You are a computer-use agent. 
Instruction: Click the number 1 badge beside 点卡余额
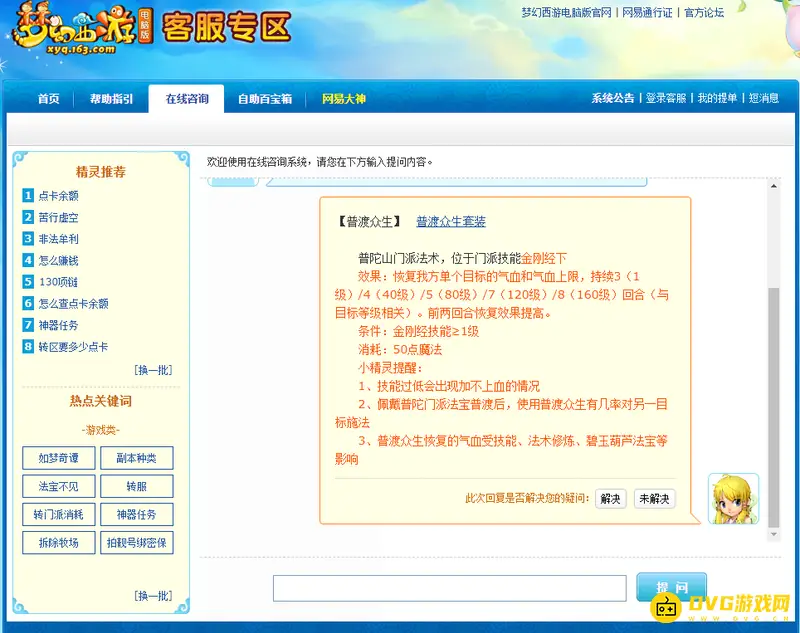coord(28,195)
